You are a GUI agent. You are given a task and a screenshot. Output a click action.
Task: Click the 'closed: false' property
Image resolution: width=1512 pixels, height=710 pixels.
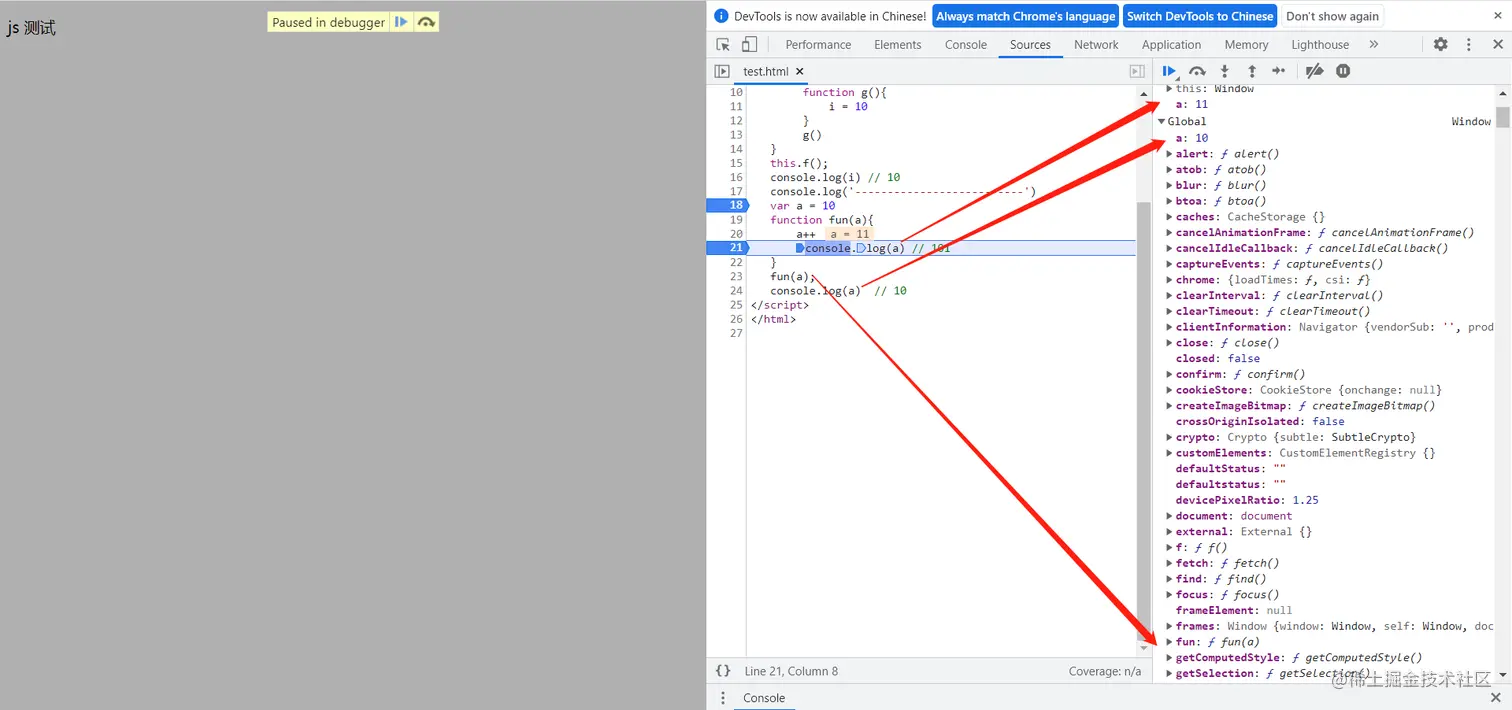tap(1218, 358)
